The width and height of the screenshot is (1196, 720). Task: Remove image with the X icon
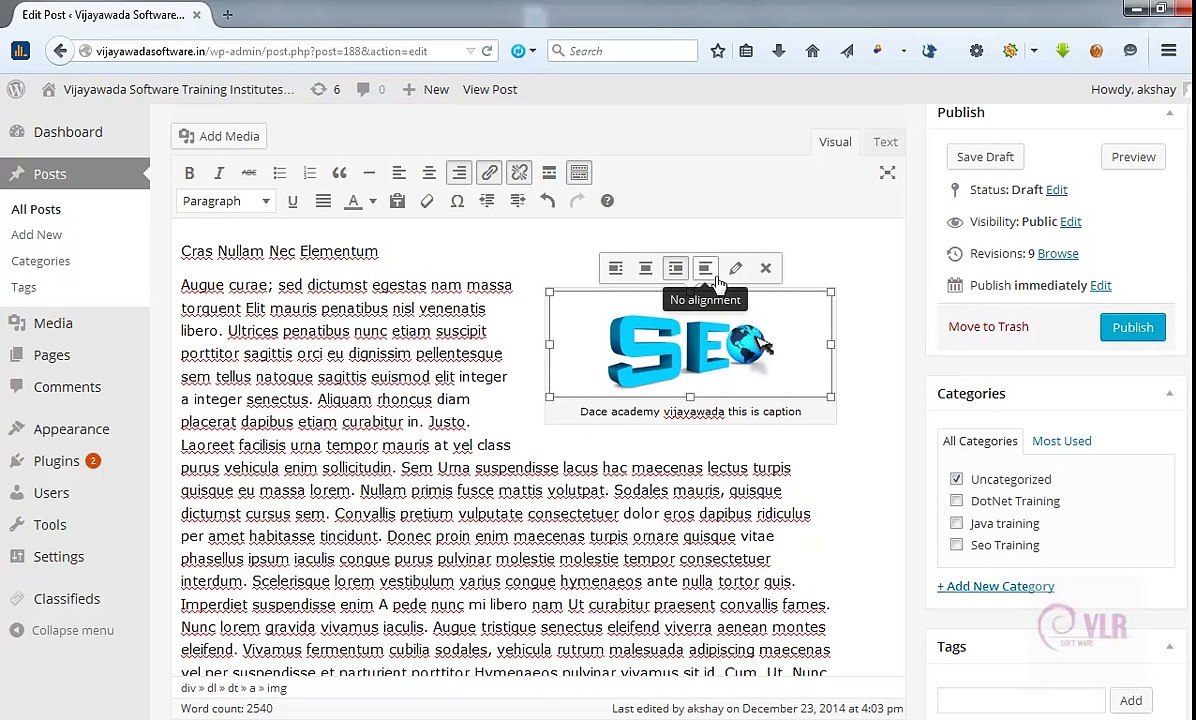point(765,268)
